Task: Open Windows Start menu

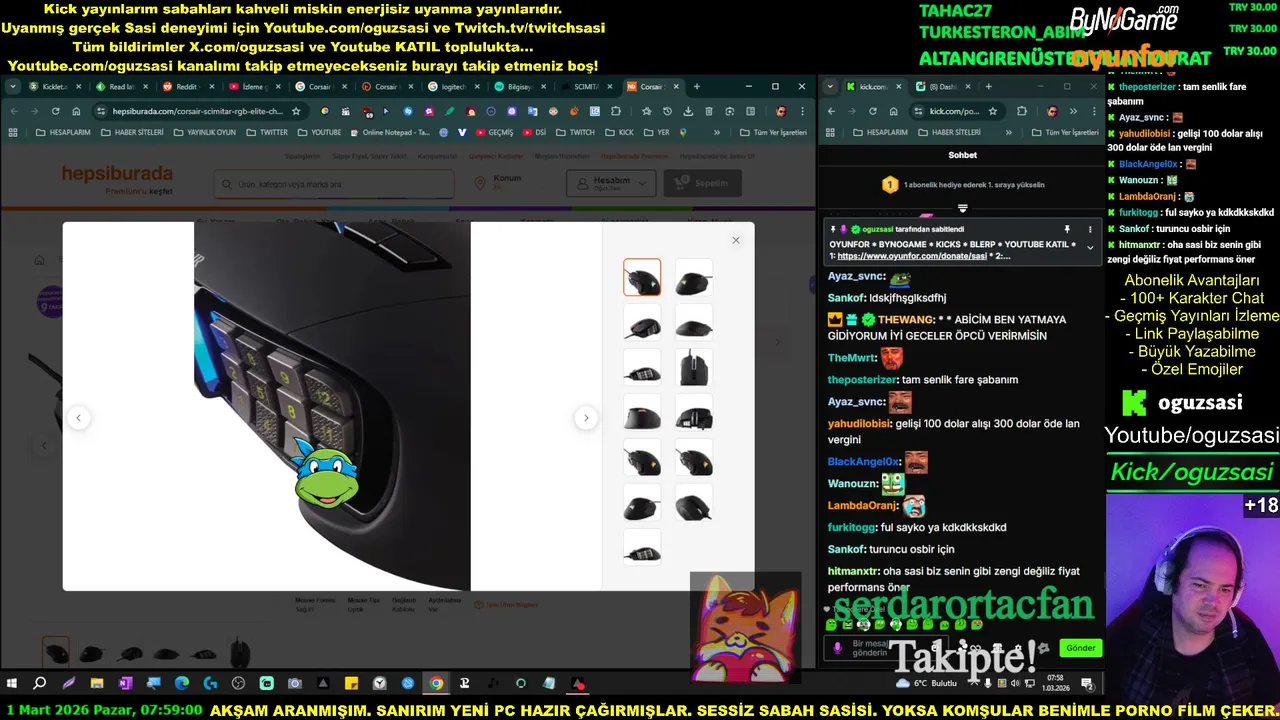Action: (12, 684)
